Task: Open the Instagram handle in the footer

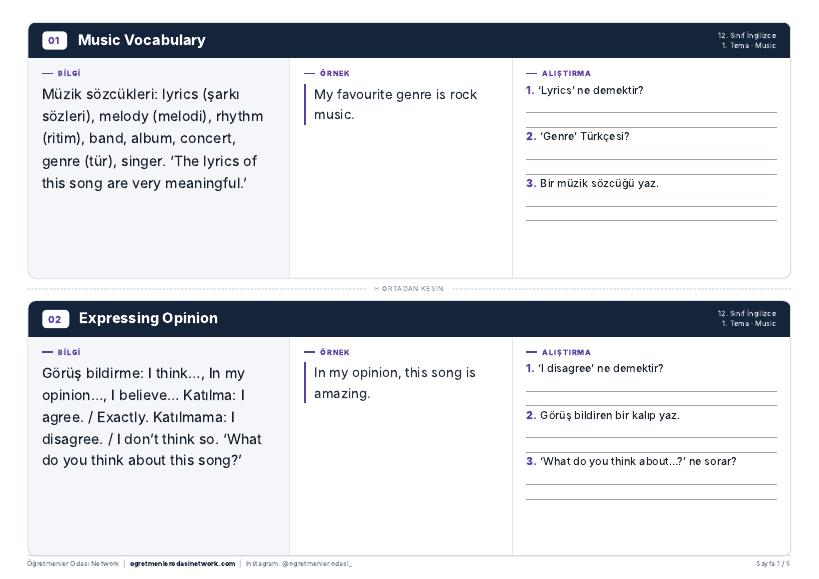Action: tap(299, 564)
